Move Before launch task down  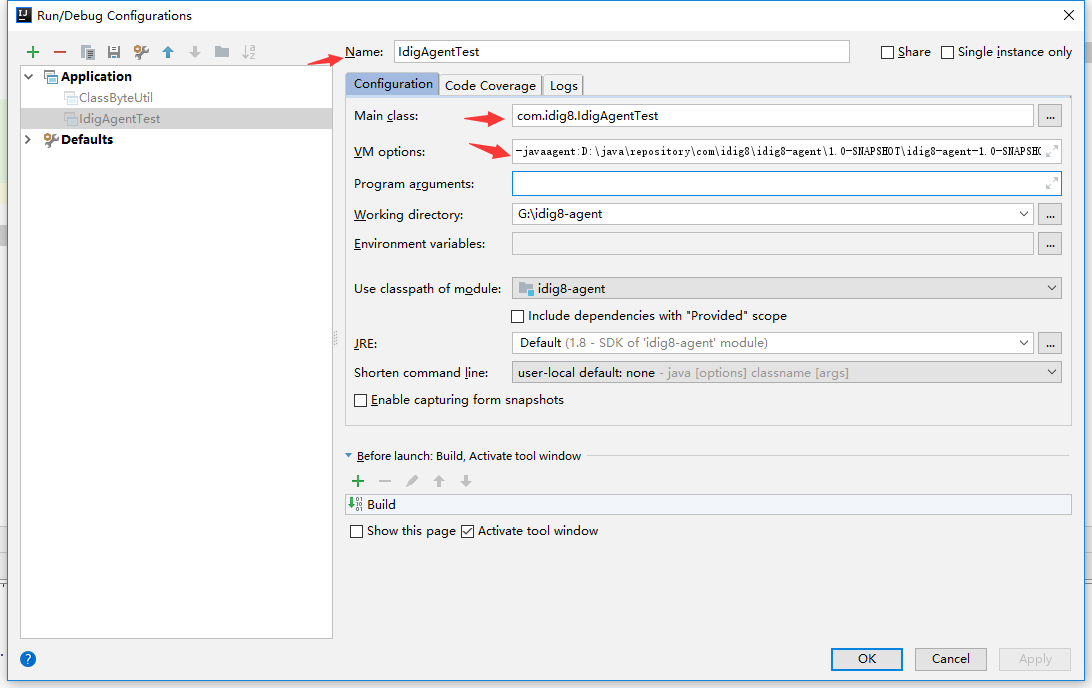[x=466, y=481]
